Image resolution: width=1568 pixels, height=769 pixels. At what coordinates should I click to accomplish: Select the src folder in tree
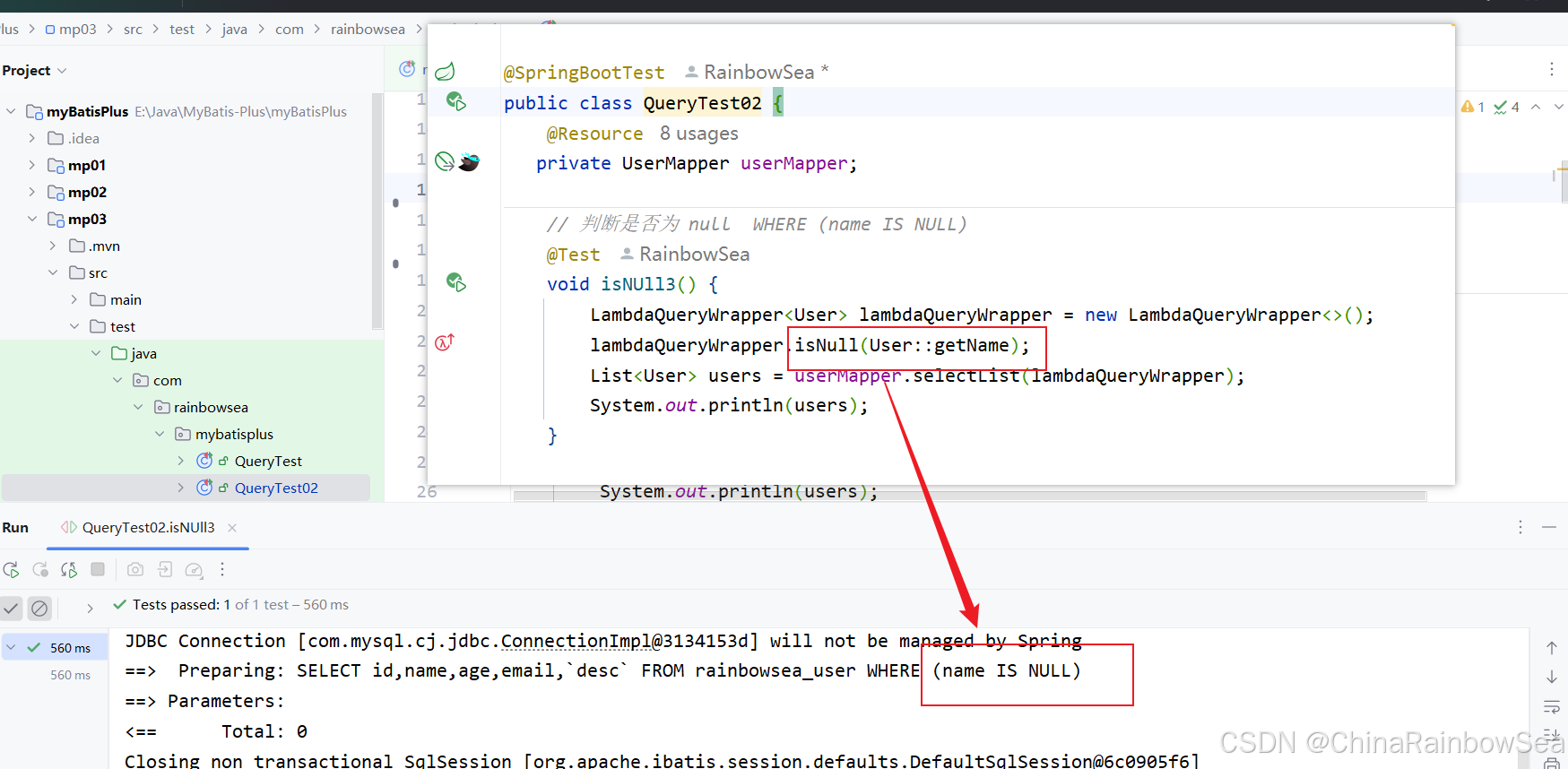pyautogui.click(x=98, y=272)
